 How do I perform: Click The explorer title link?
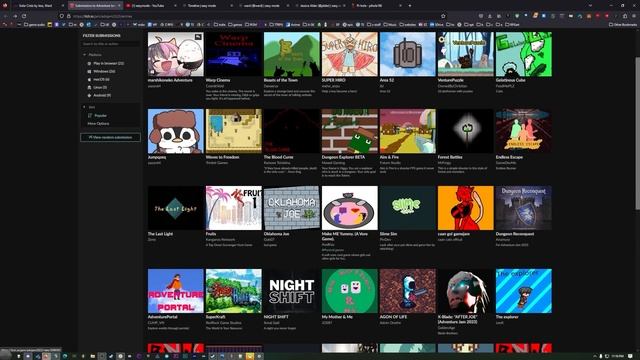pos(507,317)
